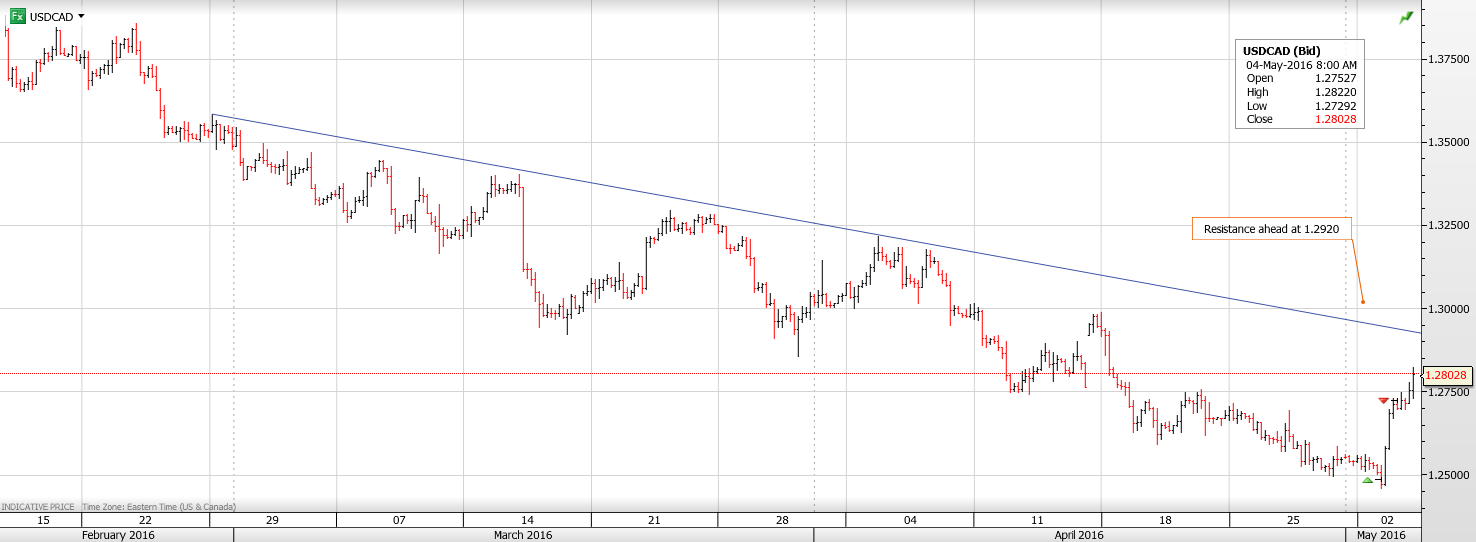Click the green trend arrow icon top-right
This screenshot has height=542, width=1476.
[x=1407, y=17]
